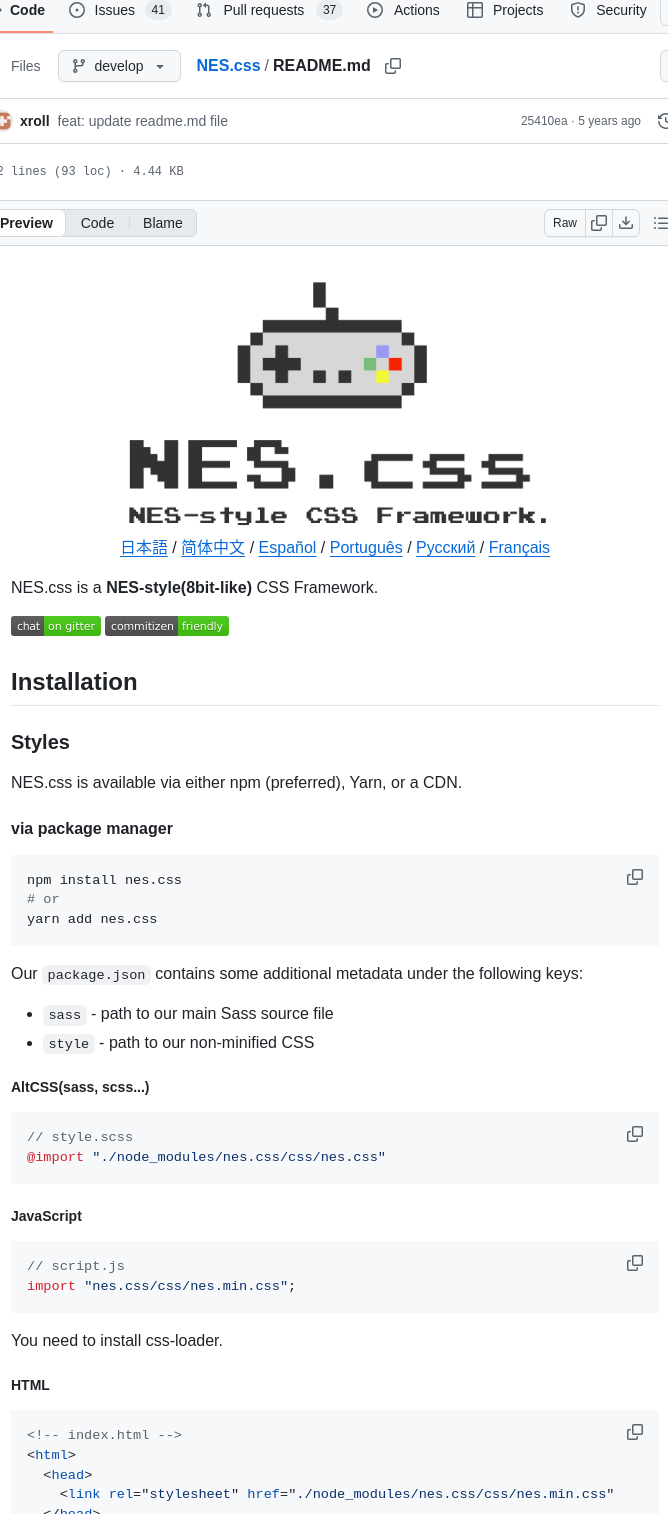Download the raw README file
Viewport: 668px width, 1514px height.
point(625,223)
